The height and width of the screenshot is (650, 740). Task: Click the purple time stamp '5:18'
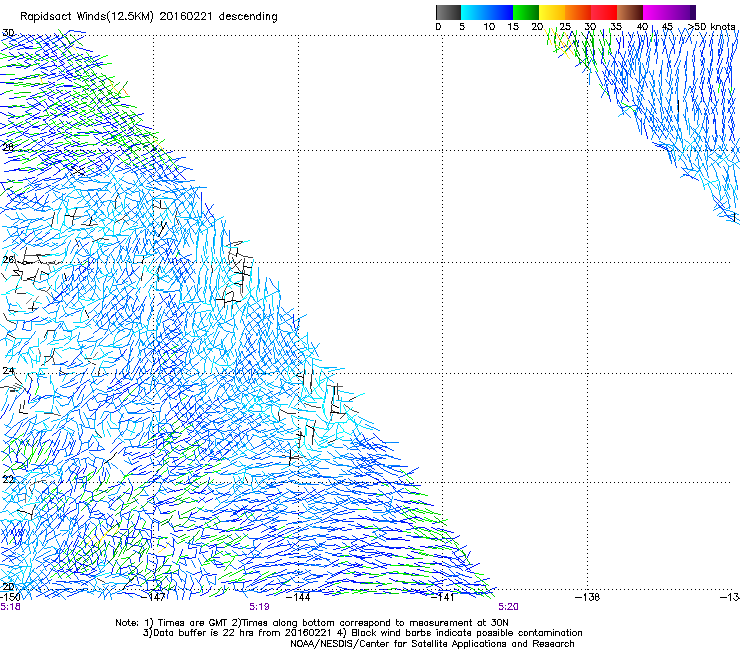(10, 607)
